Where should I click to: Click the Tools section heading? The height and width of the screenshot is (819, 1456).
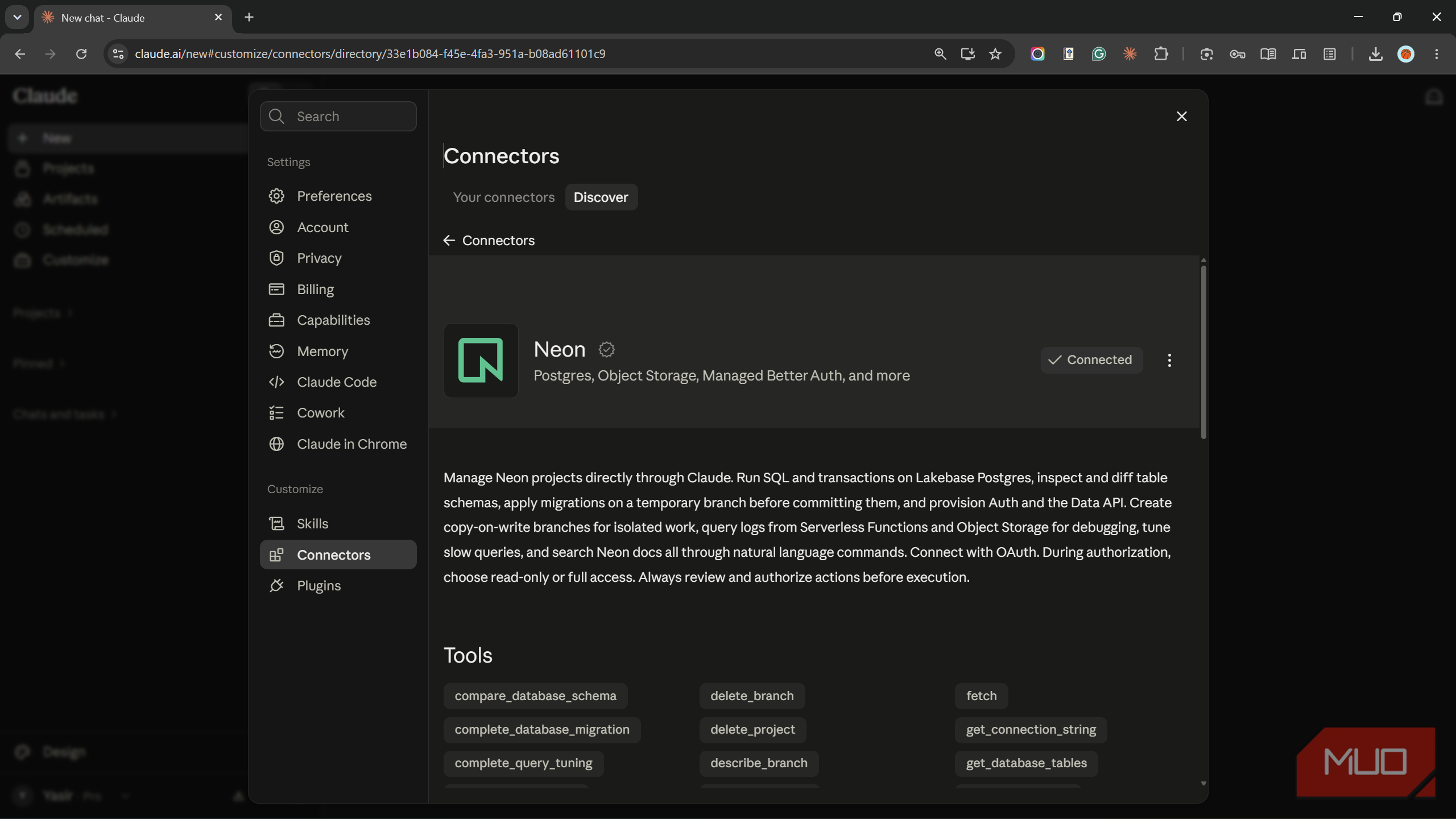468,655
